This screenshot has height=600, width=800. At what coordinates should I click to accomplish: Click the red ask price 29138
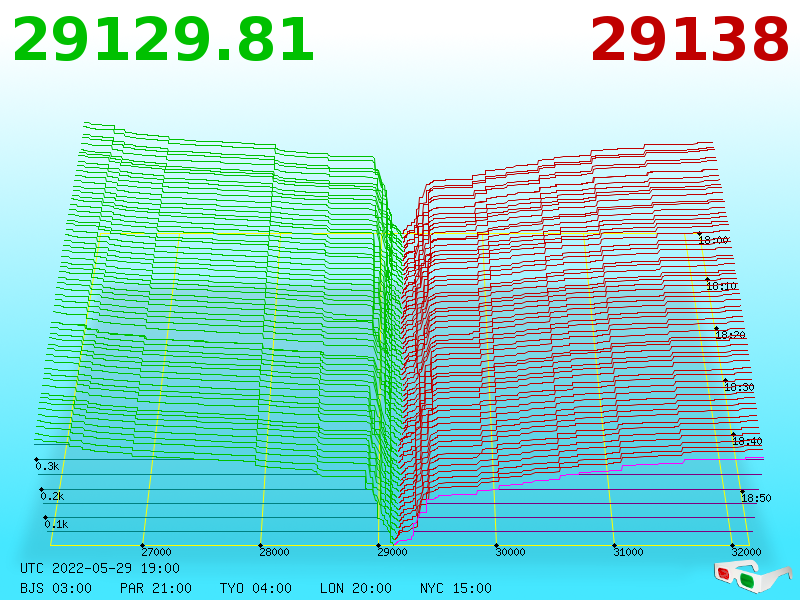point(690,40)
